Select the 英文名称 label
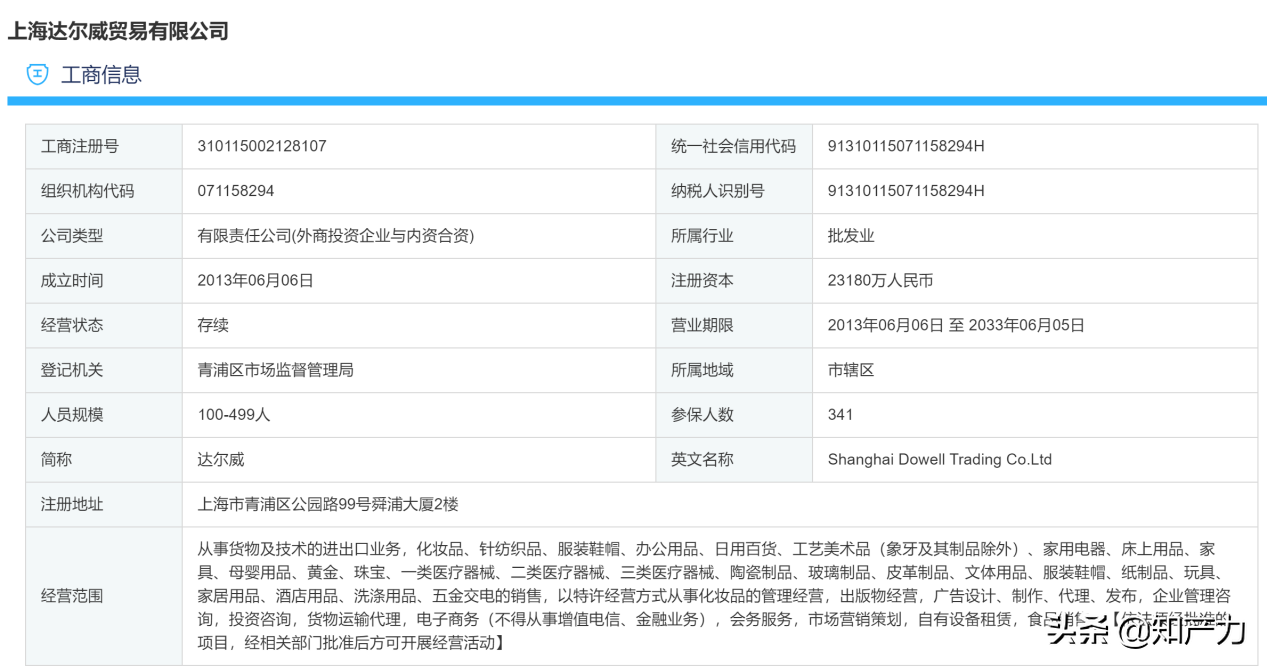Image resolution: width=1267 pixels, height=666 pixels. 702,460
